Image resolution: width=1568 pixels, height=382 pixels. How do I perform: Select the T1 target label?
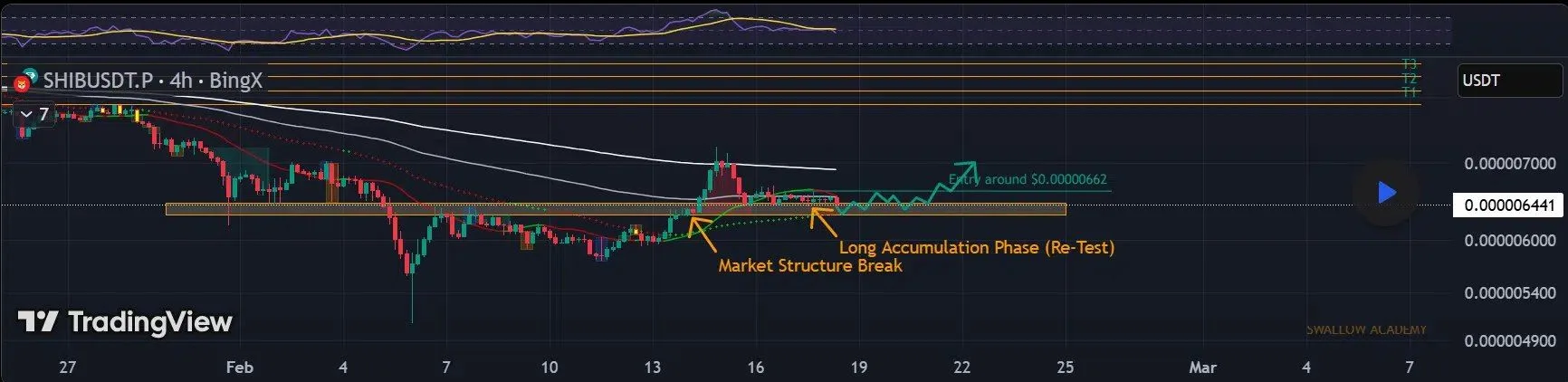(x=1409, y=92)
